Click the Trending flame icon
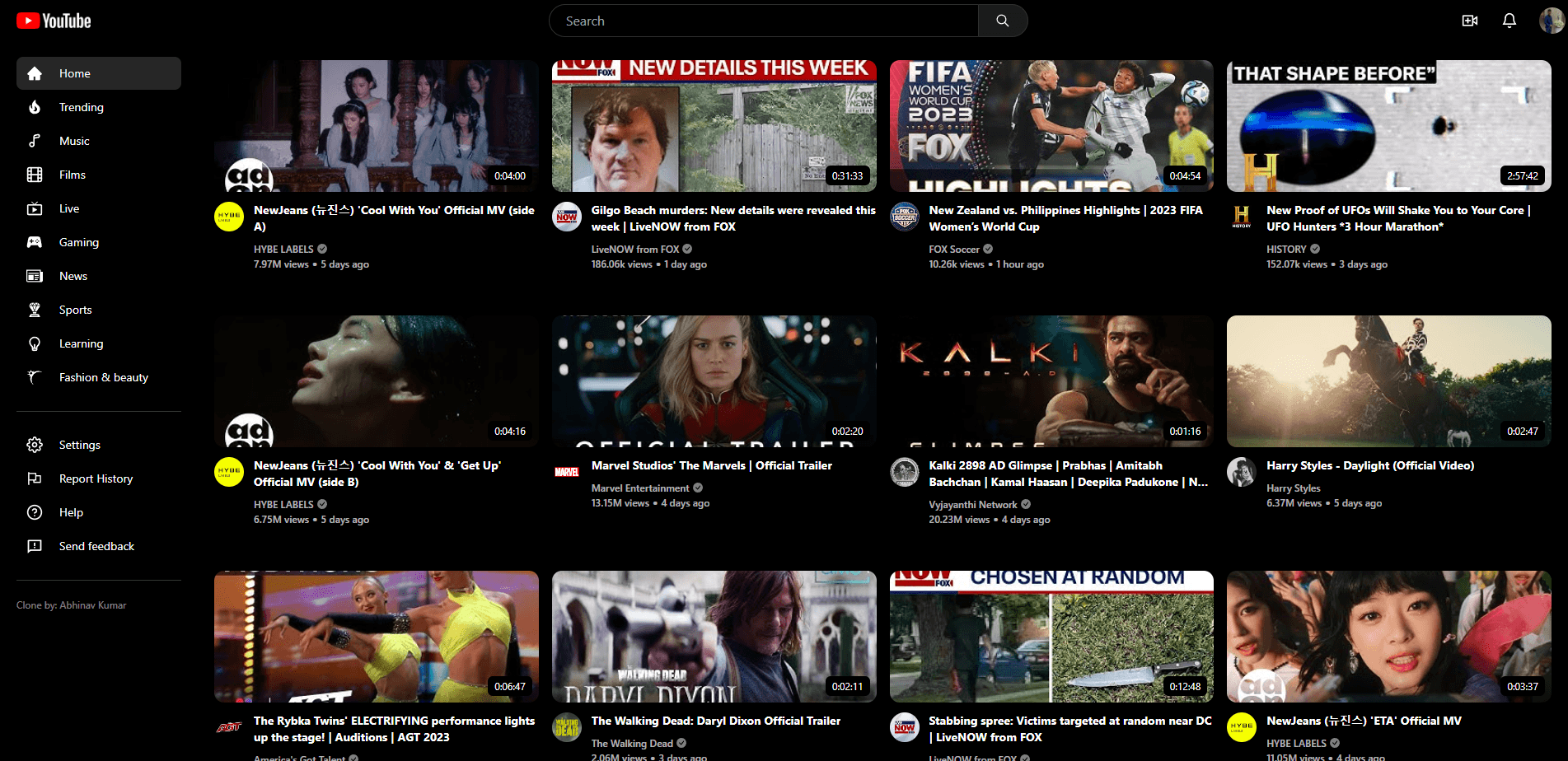This screenshot has width=1568, height=761. 35,107
